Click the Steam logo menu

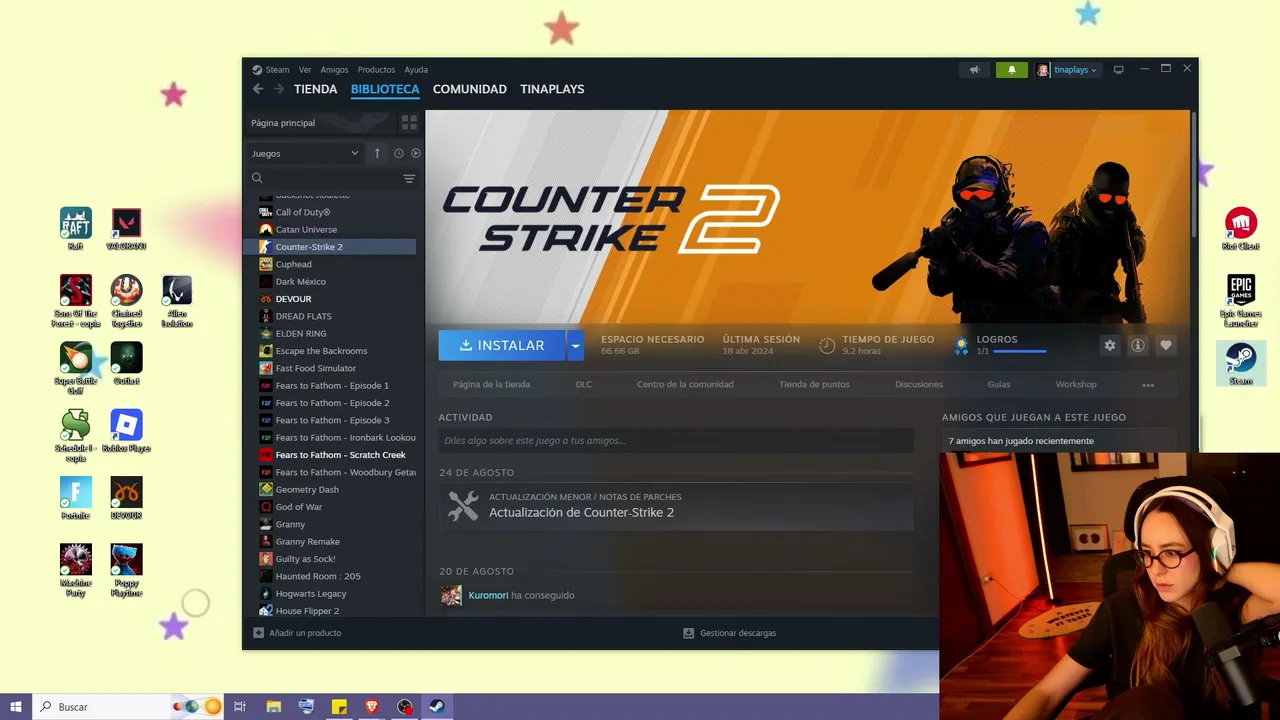pos(270,70)
